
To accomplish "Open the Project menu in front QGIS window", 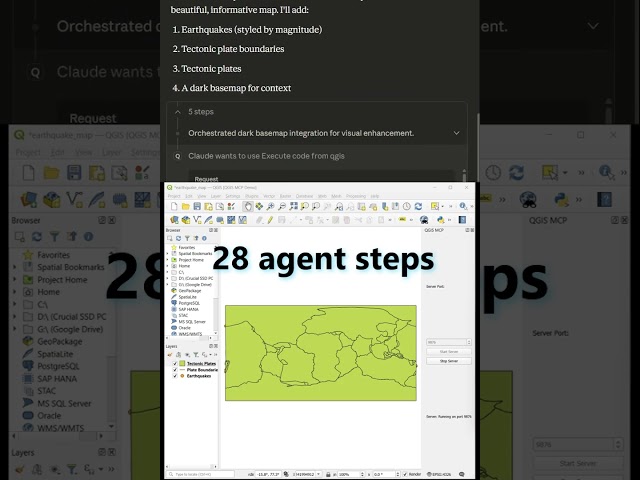I will pos(174,196).
